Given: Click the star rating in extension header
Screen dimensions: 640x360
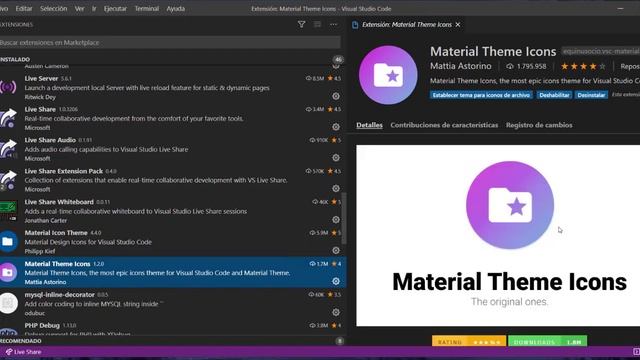Looking at the screenshot, I should pos(583,66).
